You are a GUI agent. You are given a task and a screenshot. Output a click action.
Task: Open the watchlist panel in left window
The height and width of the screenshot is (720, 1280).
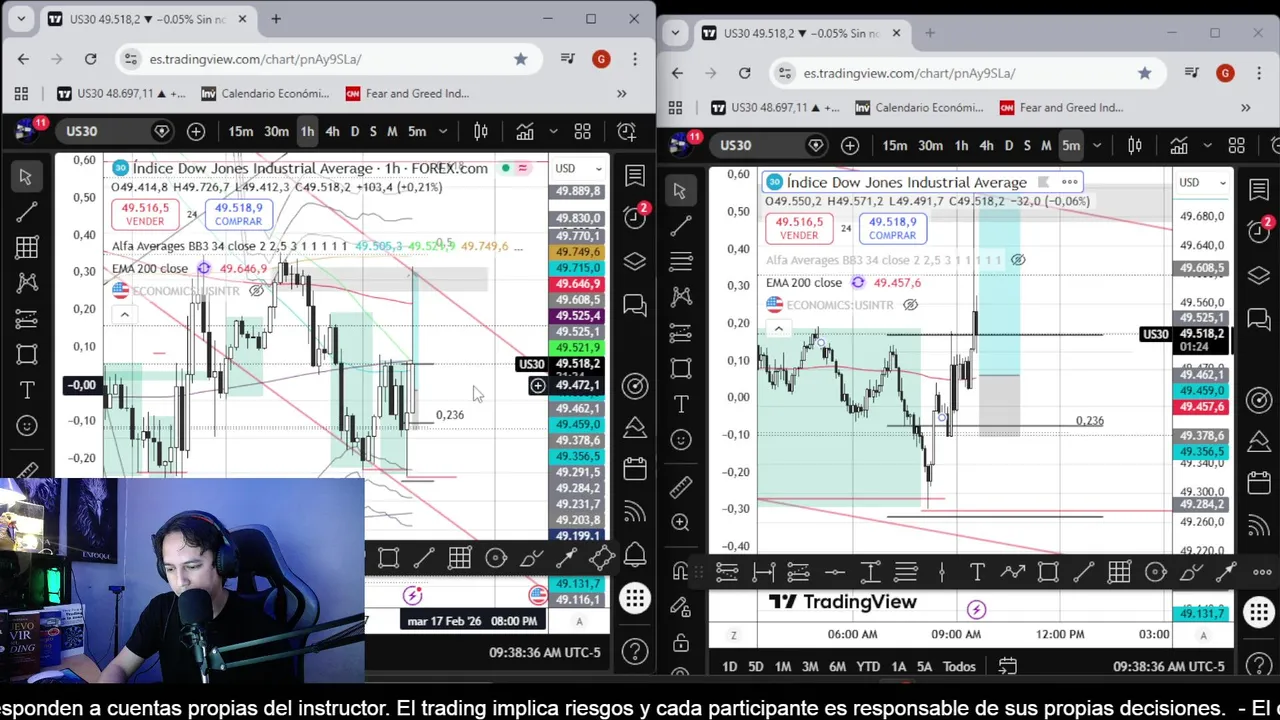pos(634,177)
